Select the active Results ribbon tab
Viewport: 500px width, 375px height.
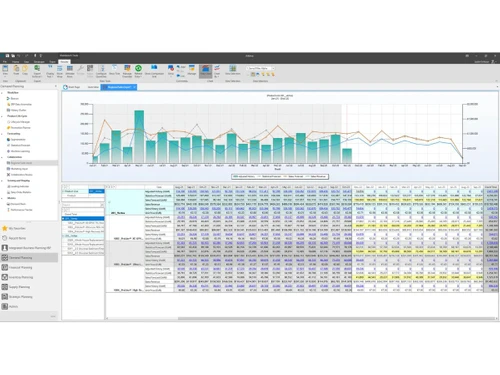click(x=64, y=62)
